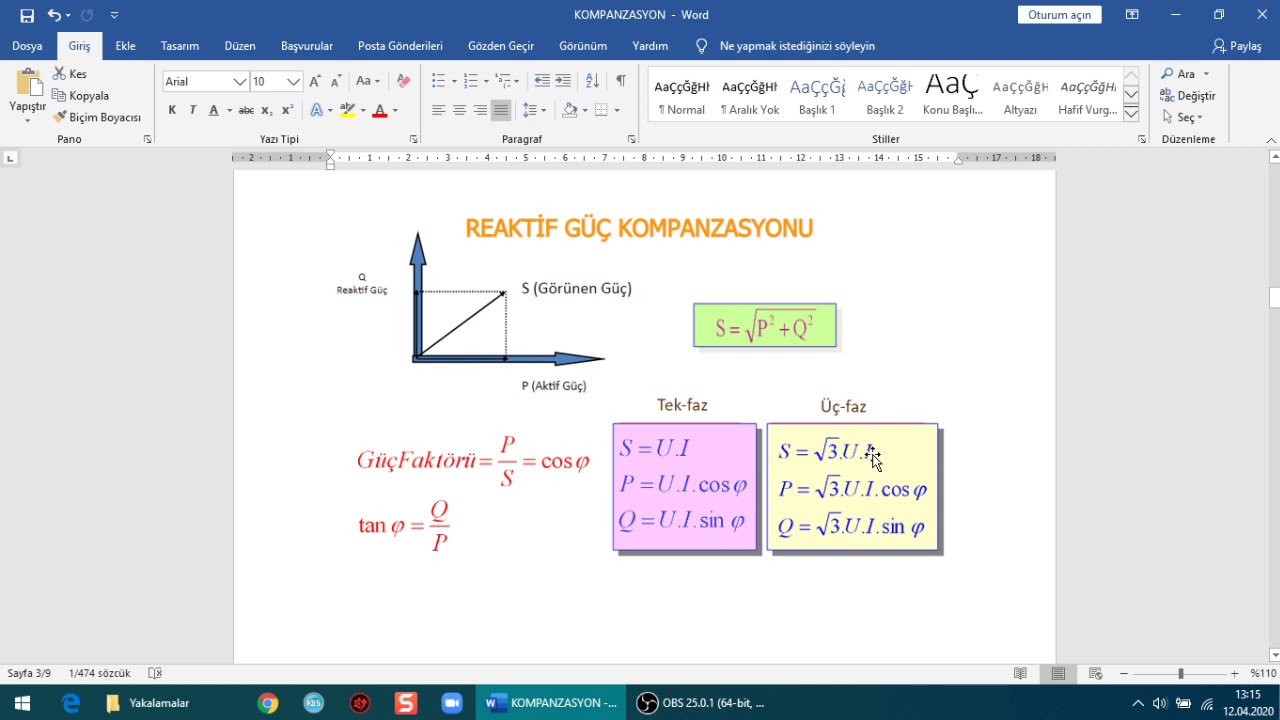Toggle subscript formatting
Screen dimensions: 1280x720
(267, 110)
